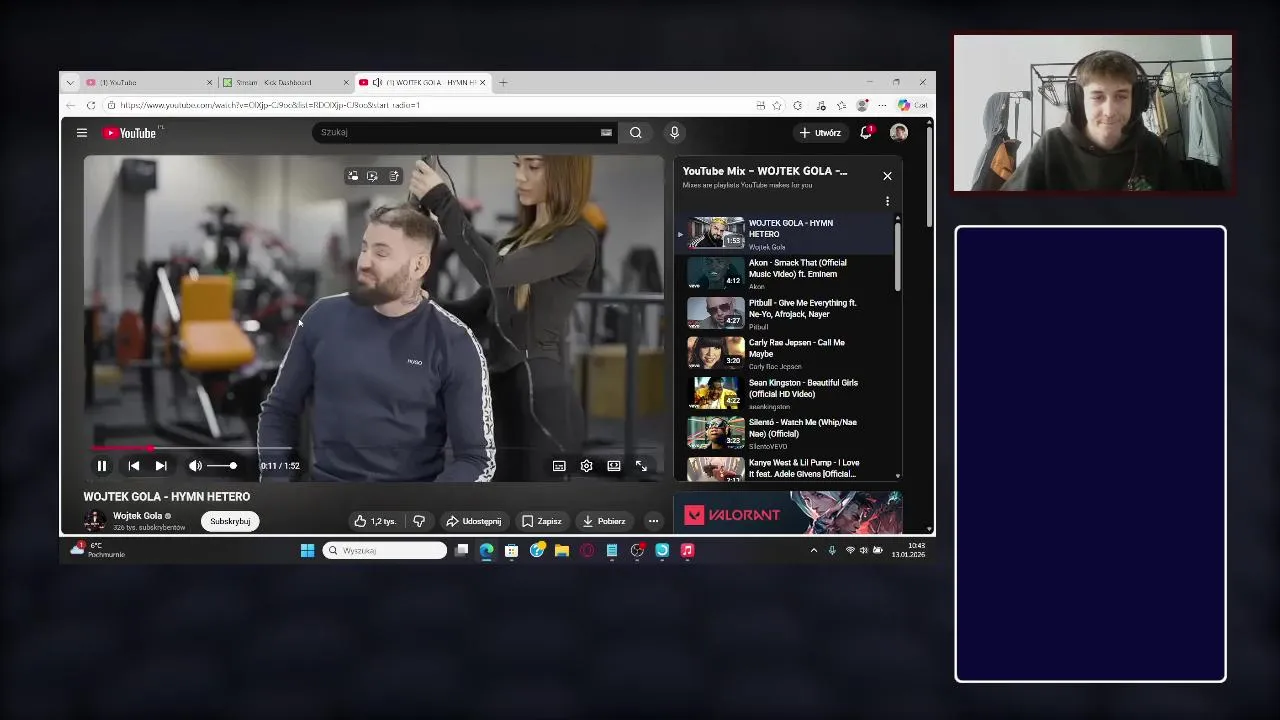Screen dimensions: 1280x720
Task: Start voice search with the microphone icon
Action: pyautogui.click(x=674, y=132)
